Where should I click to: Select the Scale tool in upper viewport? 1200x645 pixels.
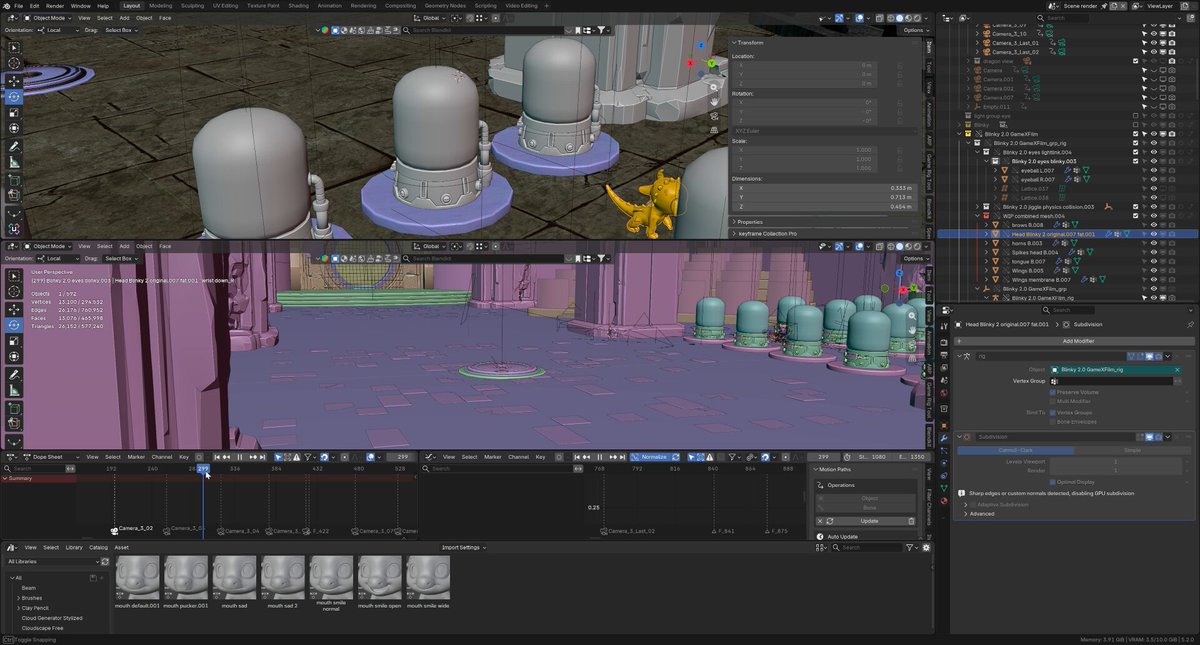(14, 112)
